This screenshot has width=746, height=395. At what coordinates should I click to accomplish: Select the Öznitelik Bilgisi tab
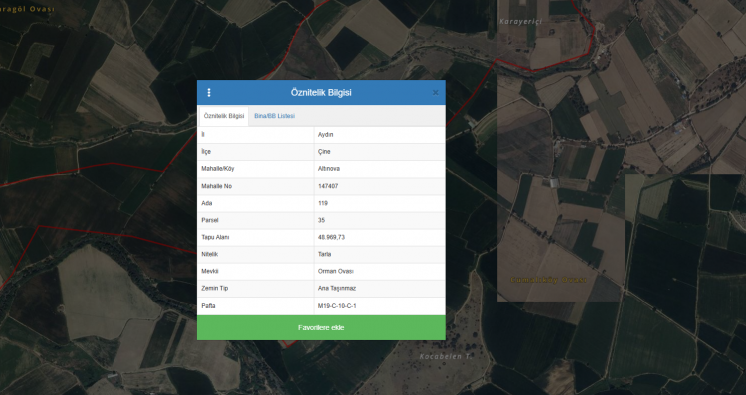tap(224, 116)
